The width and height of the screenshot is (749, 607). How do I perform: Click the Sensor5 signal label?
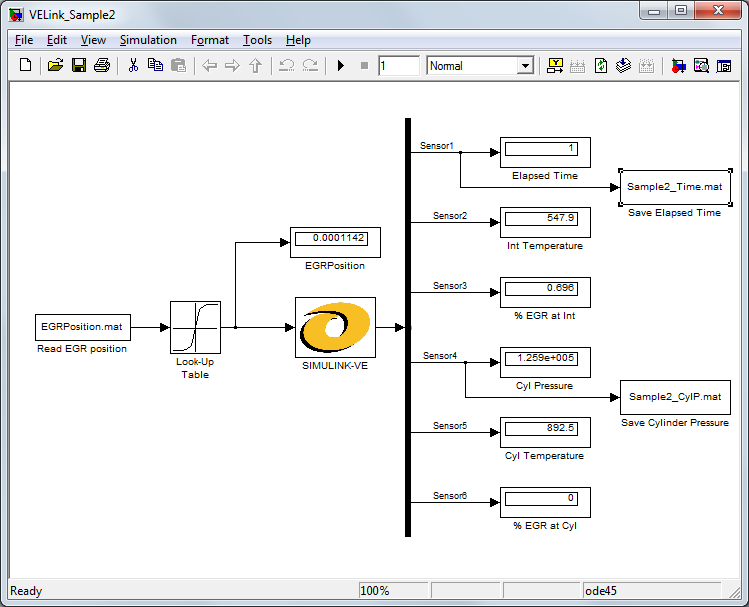[x=450, y=426]
